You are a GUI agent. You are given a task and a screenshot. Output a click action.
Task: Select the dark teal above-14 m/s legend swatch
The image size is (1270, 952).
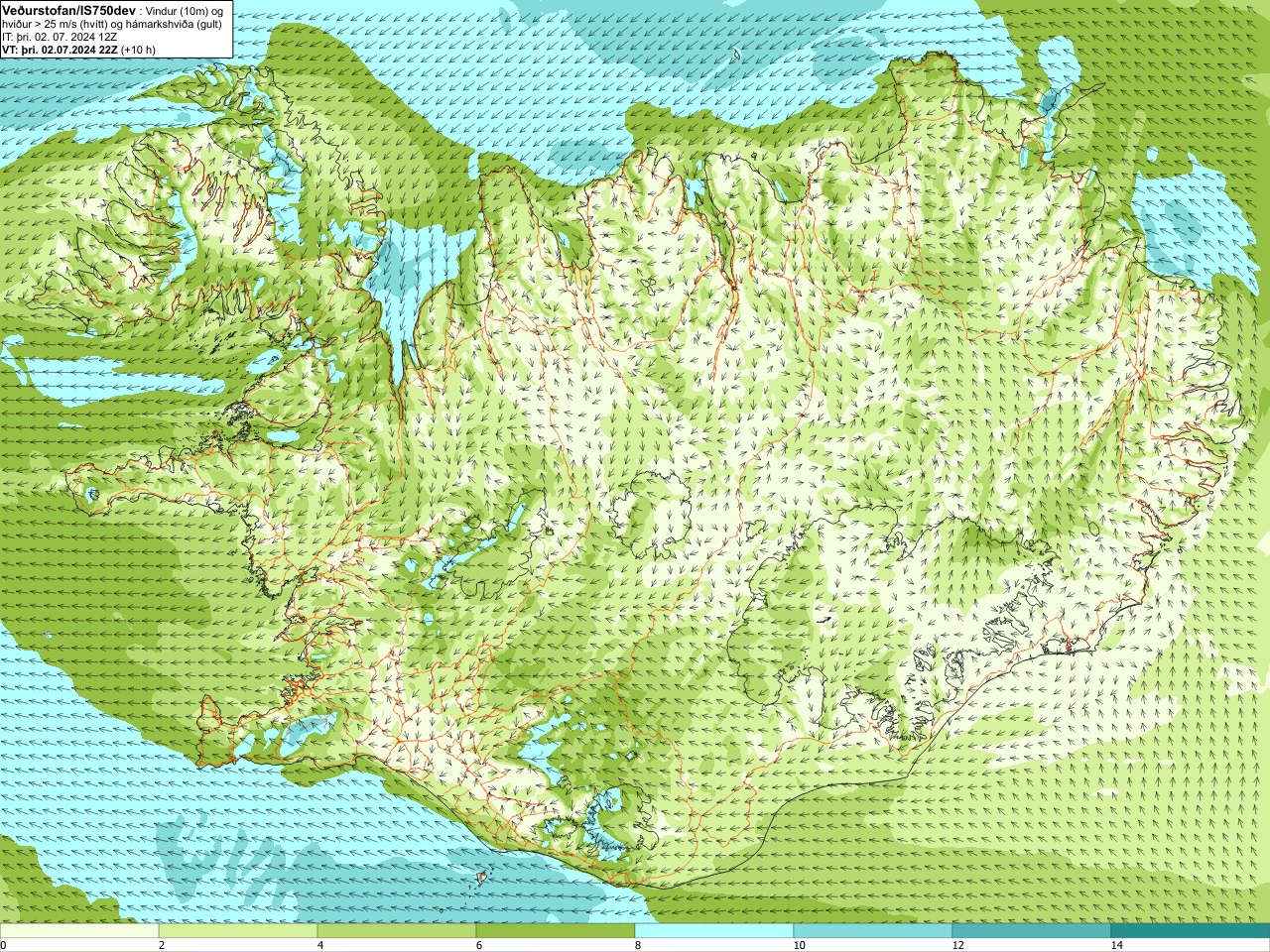[1191, 930]
